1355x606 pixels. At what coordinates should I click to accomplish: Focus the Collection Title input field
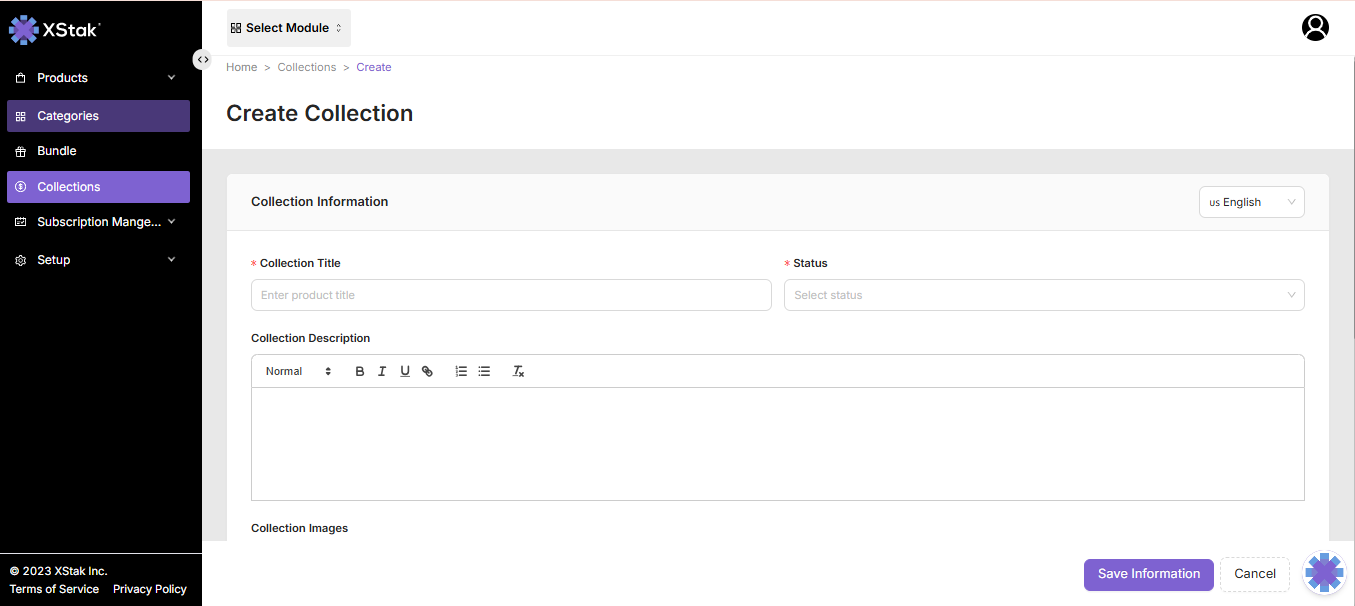point(510,295)
